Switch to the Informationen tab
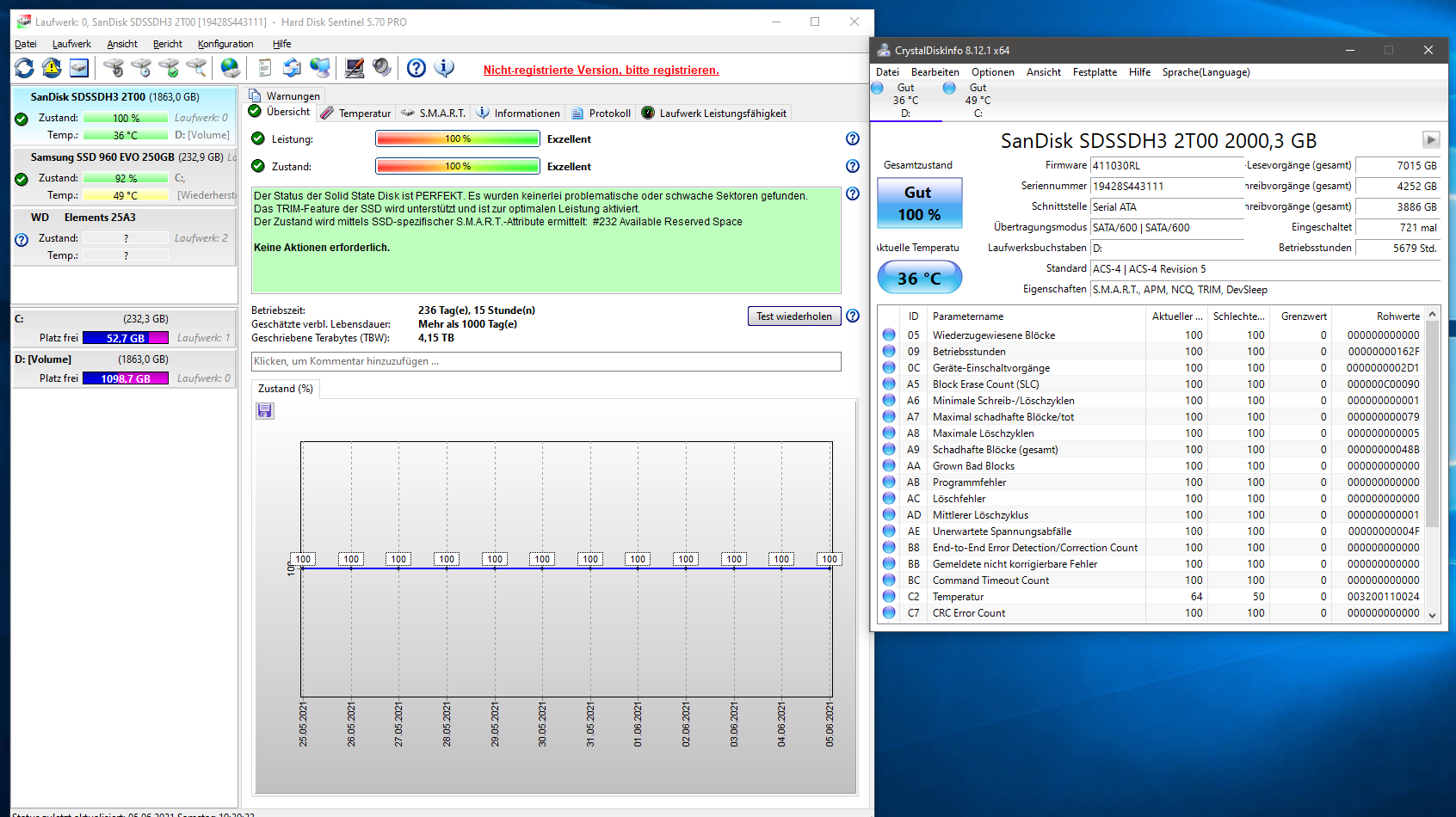 point(519,114)
